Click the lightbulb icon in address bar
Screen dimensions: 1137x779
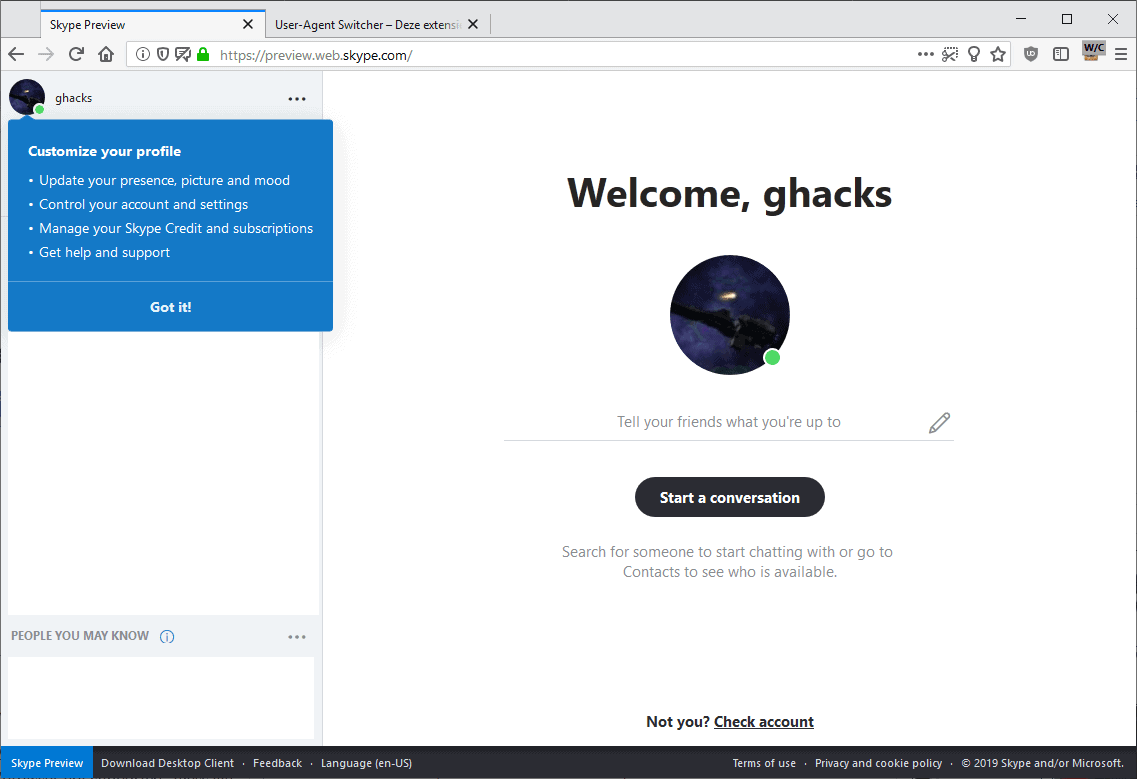click(974, 54)
